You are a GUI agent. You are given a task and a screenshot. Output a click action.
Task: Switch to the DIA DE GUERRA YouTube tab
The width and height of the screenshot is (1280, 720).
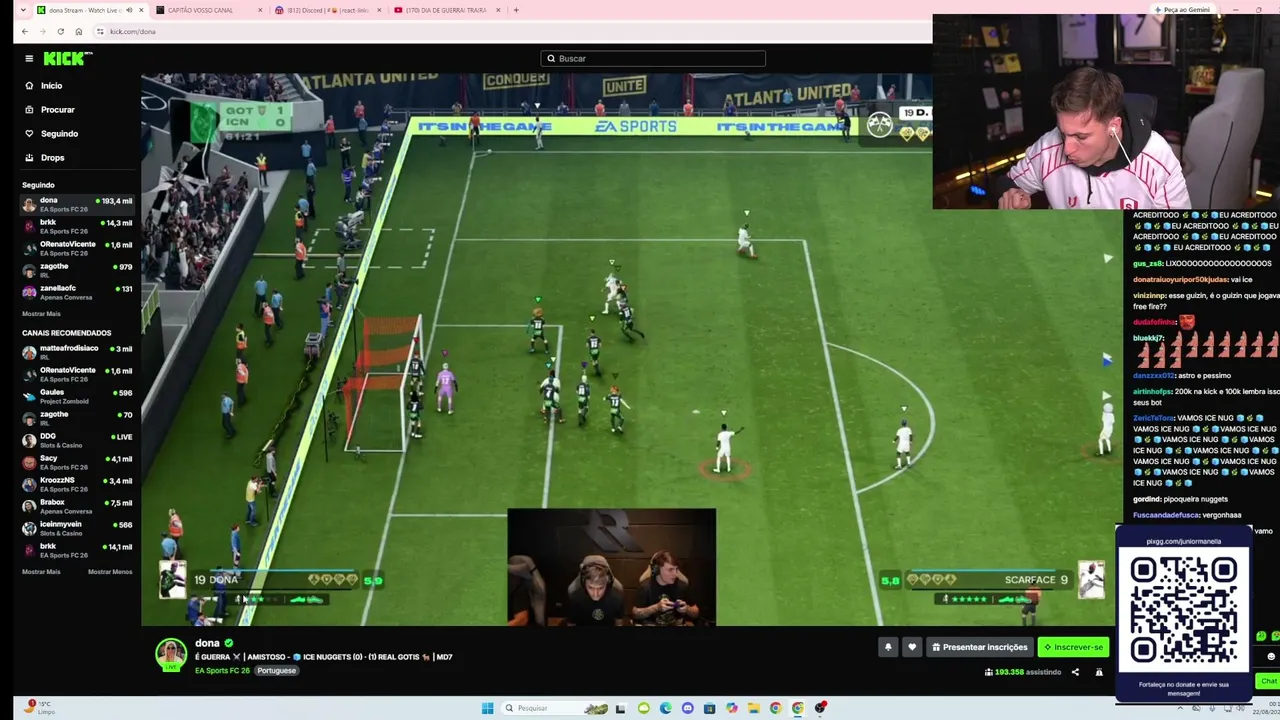point(446,10)
